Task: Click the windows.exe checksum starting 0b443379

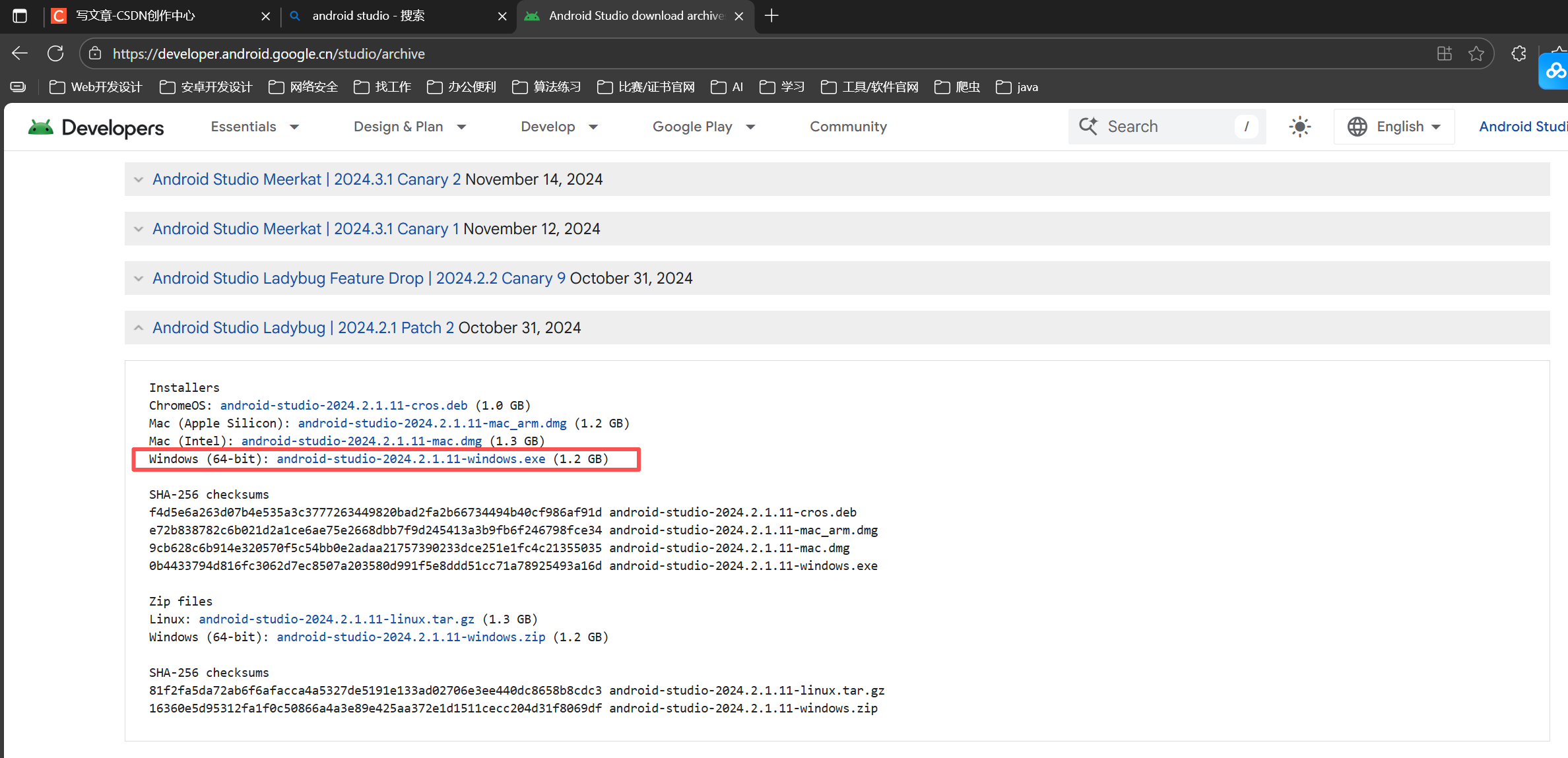Action: (x=376, y=565)
